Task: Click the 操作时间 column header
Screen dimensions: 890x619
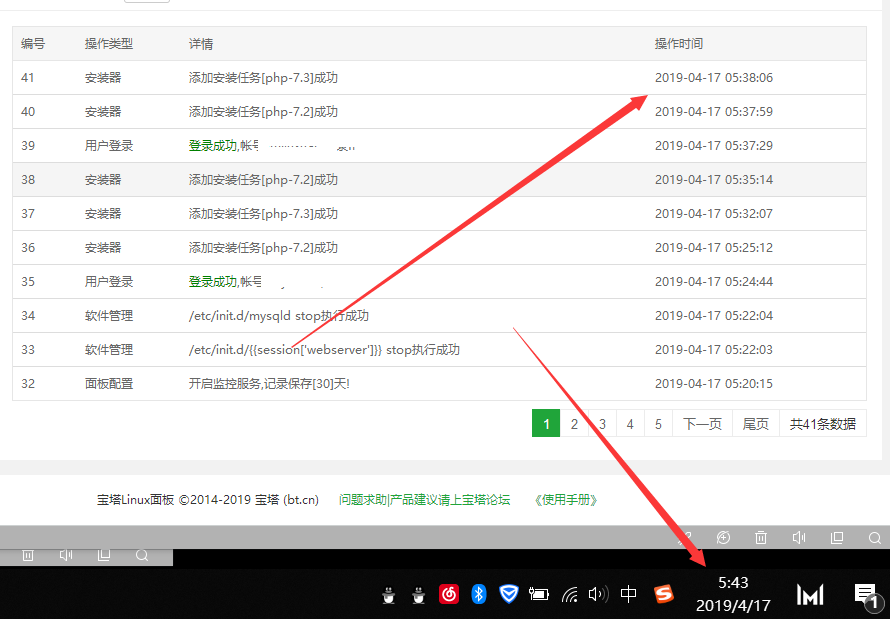Action: pos(679,44)
